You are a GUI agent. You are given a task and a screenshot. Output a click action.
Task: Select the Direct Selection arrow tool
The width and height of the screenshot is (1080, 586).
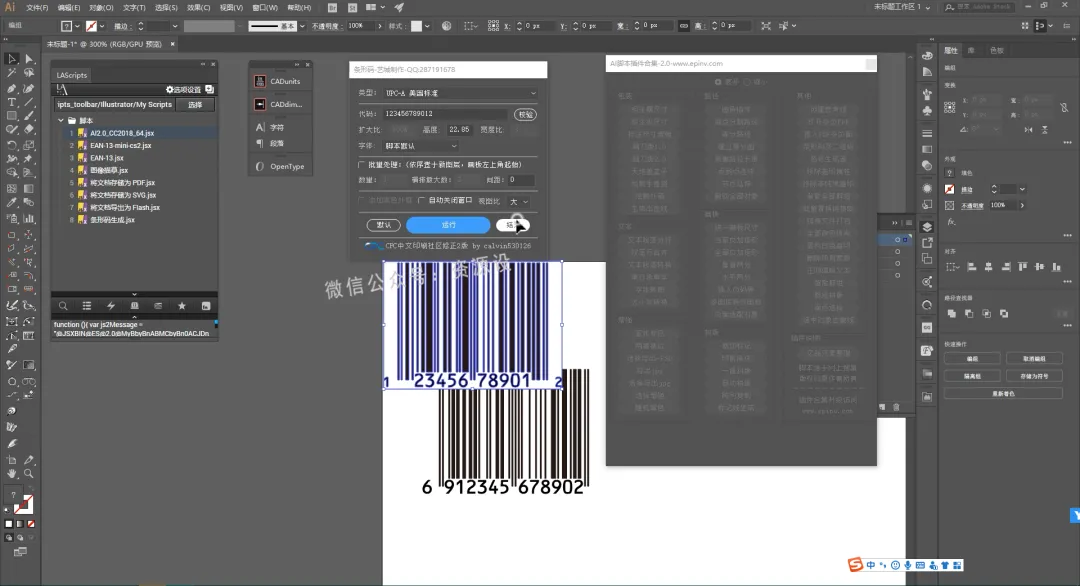click(27, 60)
